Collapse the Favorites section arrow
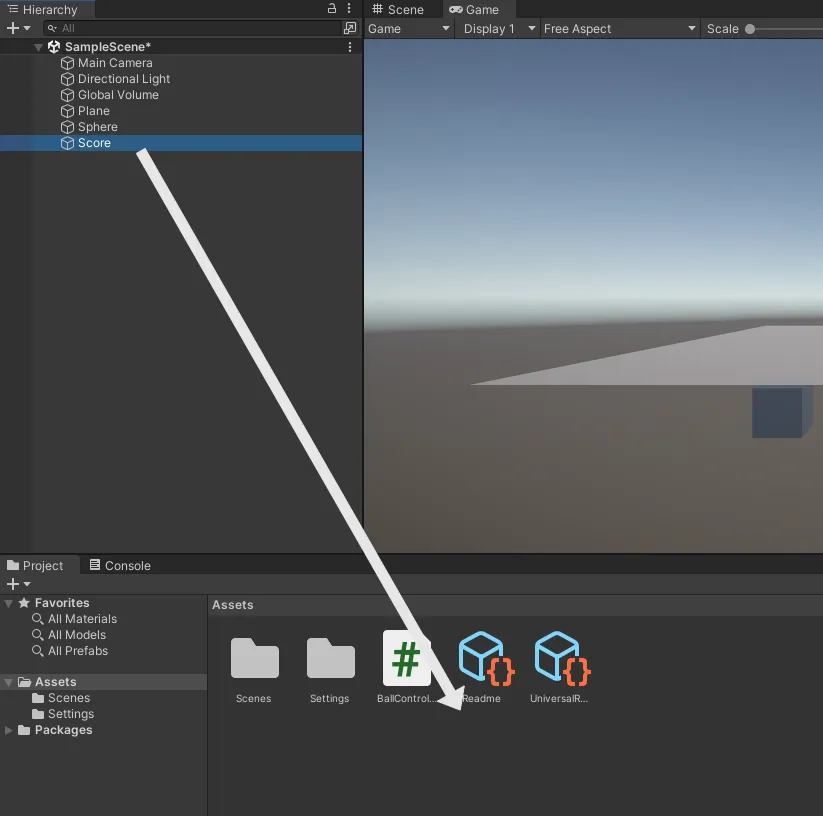This screenshot has width=823, height=817. [x=9, y=603]
